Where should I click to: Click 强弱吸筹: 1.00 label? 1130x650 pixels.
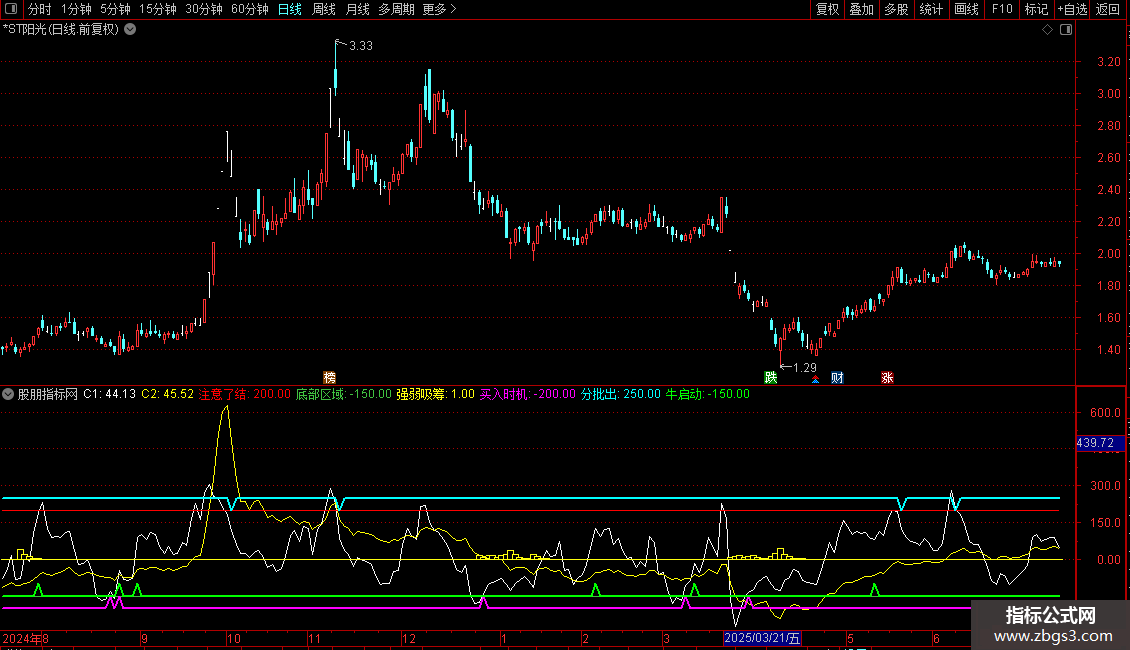pos(435,394)
